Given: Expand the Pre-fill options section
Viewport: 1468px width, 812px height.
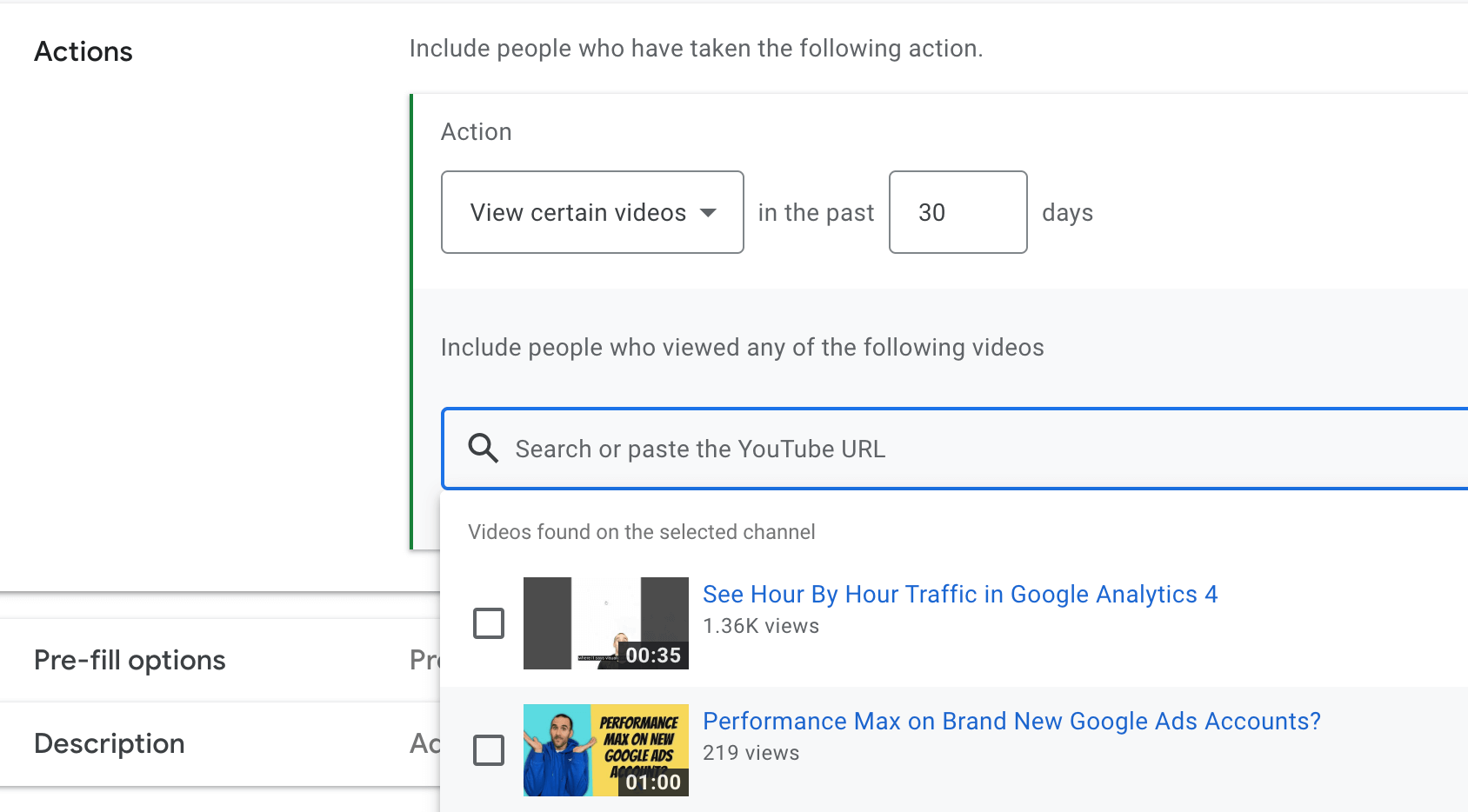Looking at the screenshot, I should (130, 661).
